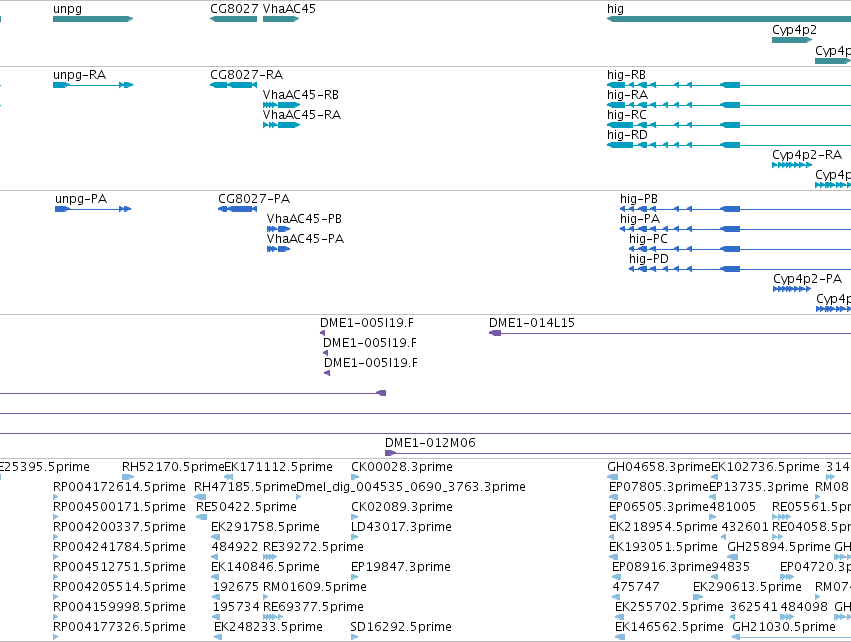Click RP004172614.5prime EST label
The image size is (851, 642).
tap(119, 487)
